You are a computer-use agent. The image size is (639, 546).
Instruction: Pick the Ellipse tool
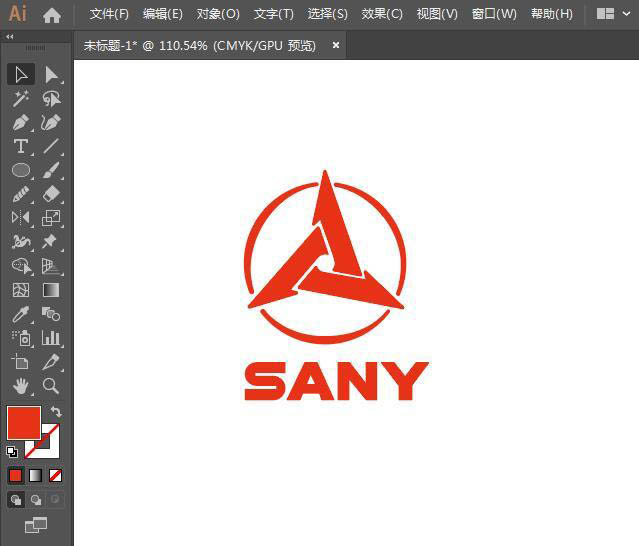coord(21,170)
